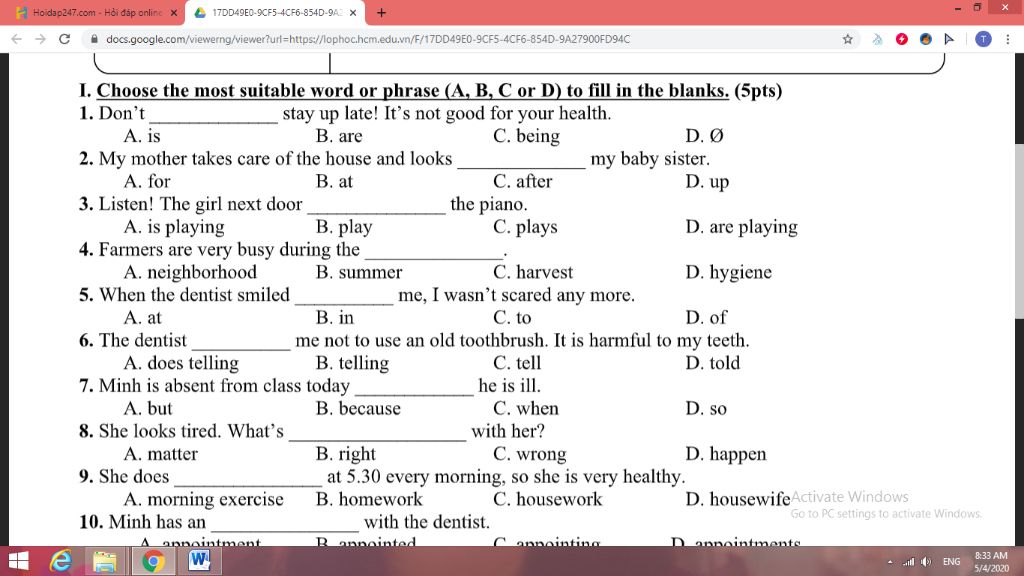Show hidden system tray icons
Viewport: 1024px width, 576px height.
tap(889, 562)
